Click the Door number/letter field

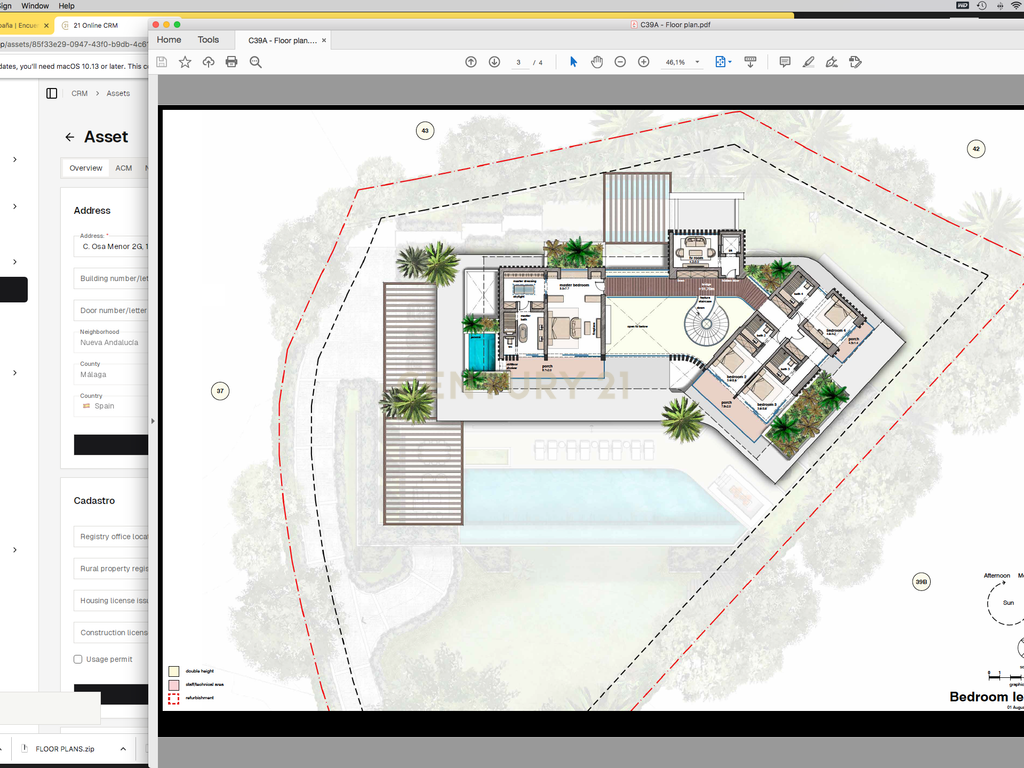(x=111, y=310)
